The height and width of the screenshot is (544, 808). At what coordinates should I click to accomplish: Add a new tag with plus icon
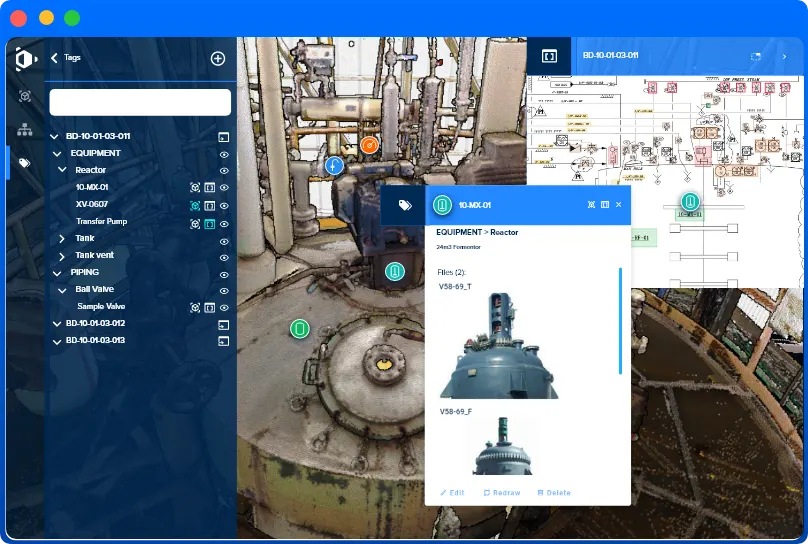[x=218, y=59]
